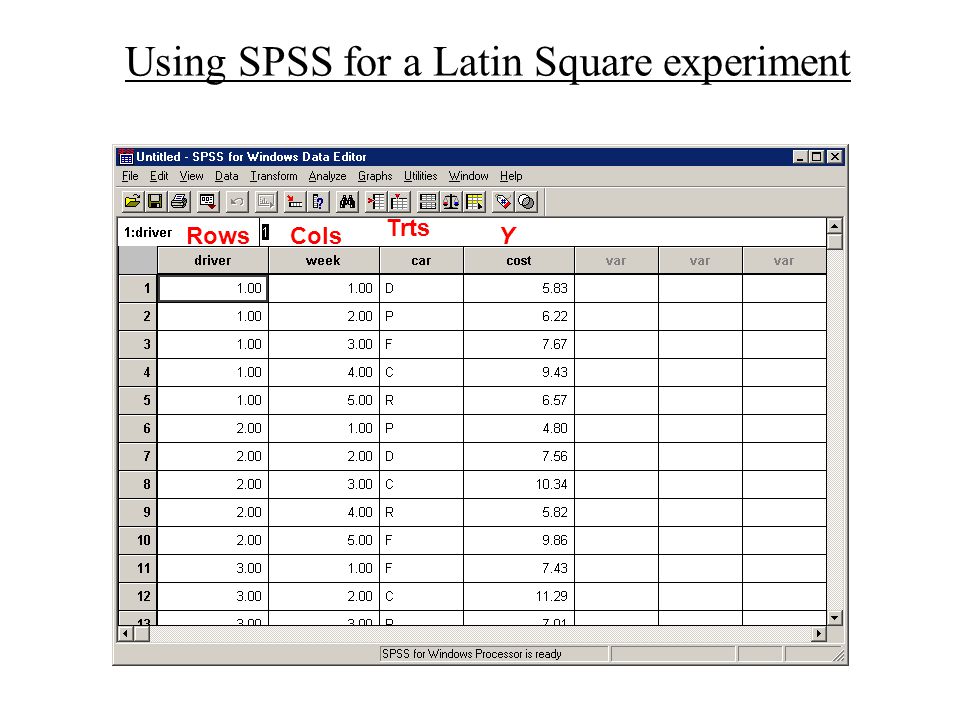Open the File menu
The image size is (960, 720).
tap(130, 176)
